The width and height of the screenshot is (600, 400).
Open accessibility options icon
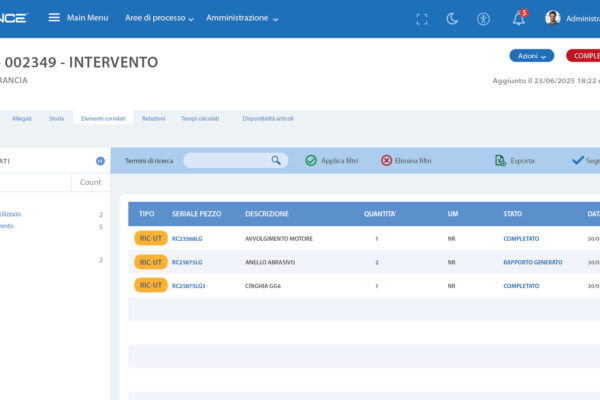pos(483,19)
